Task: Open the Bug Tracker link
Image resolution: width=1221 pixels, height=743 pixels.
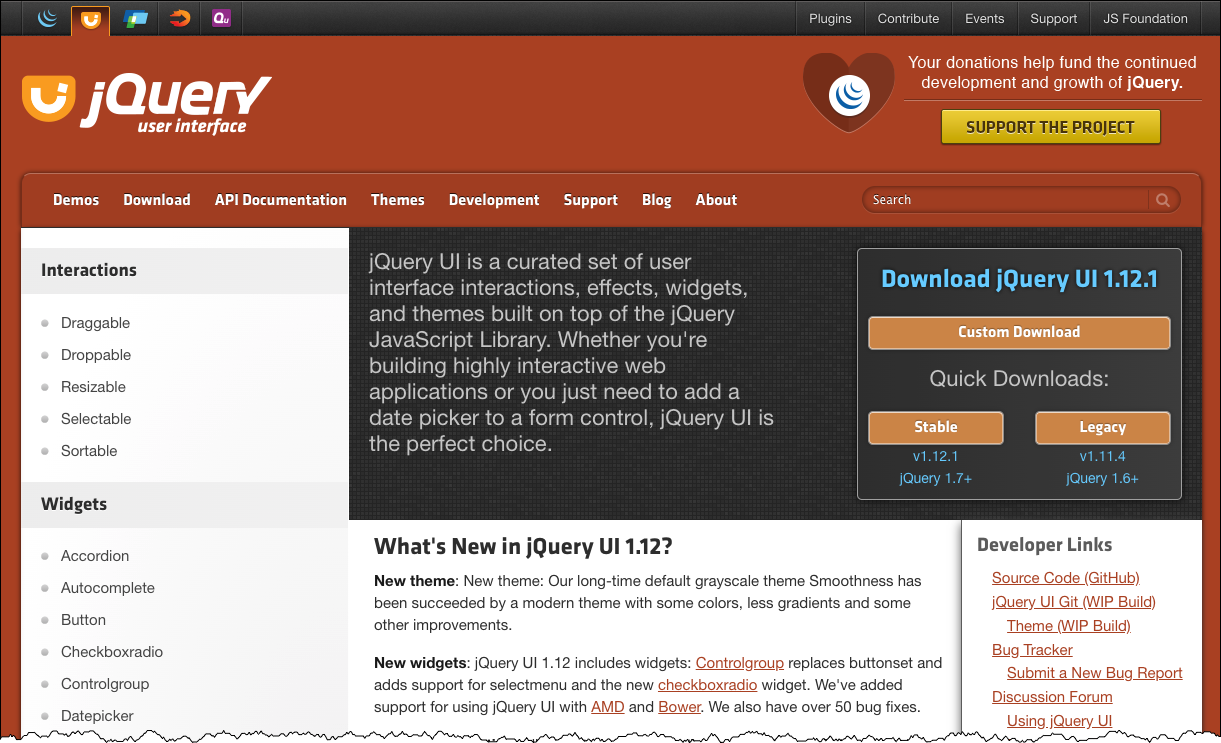Action: coord(1032,650)
